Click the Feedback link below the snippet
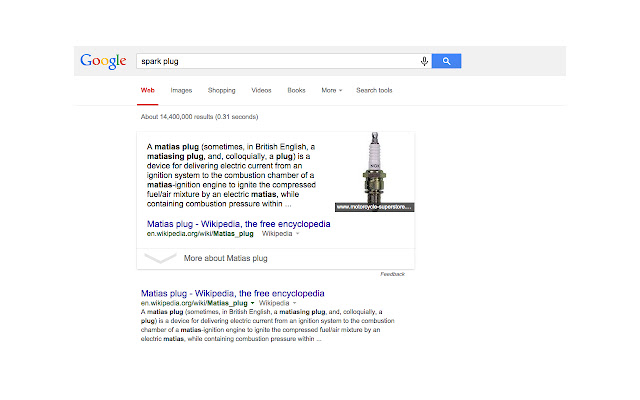The height and width of the screenshot is (400, 640). tap(393, 273)
